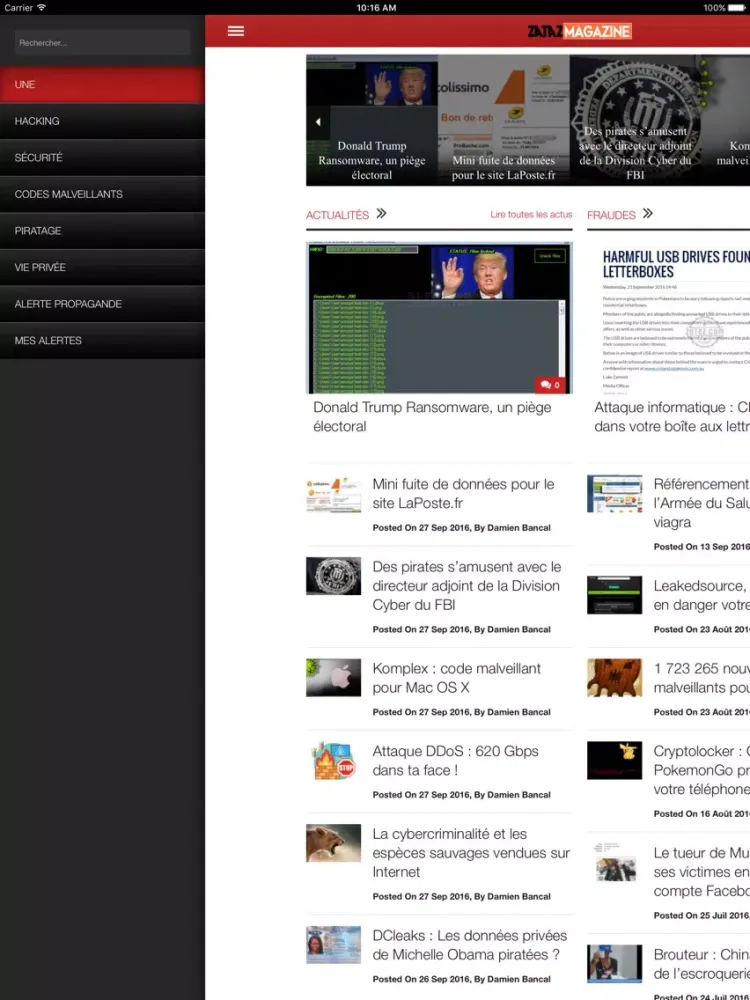Tap the hamburger menu icon
The width and height of the screenshot is (750, 1000).
coord(236,31)
